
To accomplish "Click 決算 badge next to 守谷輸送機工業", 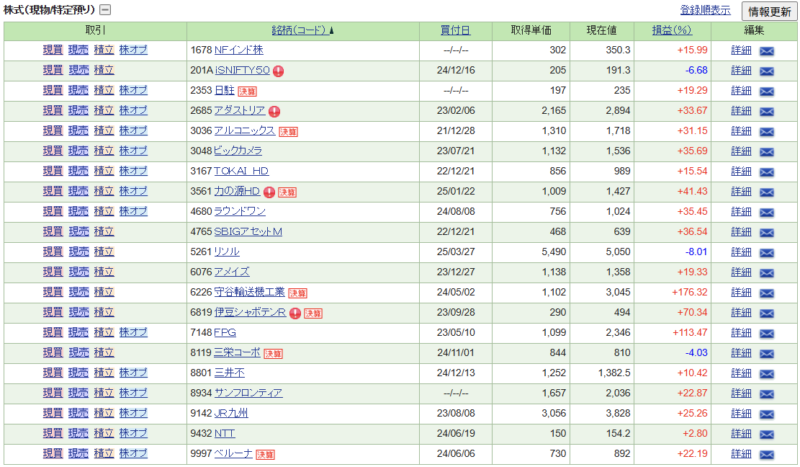I will pyautogui.click(x=297, y=293).
